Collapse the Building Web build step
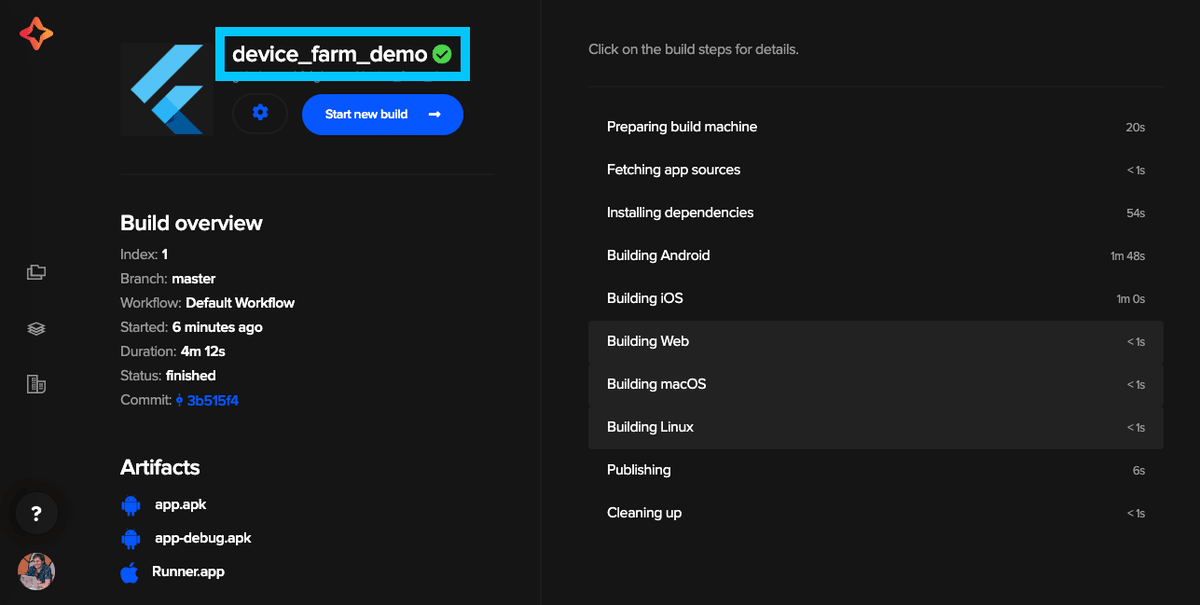Screen dimensions: 1200x605 pos(875,341)
